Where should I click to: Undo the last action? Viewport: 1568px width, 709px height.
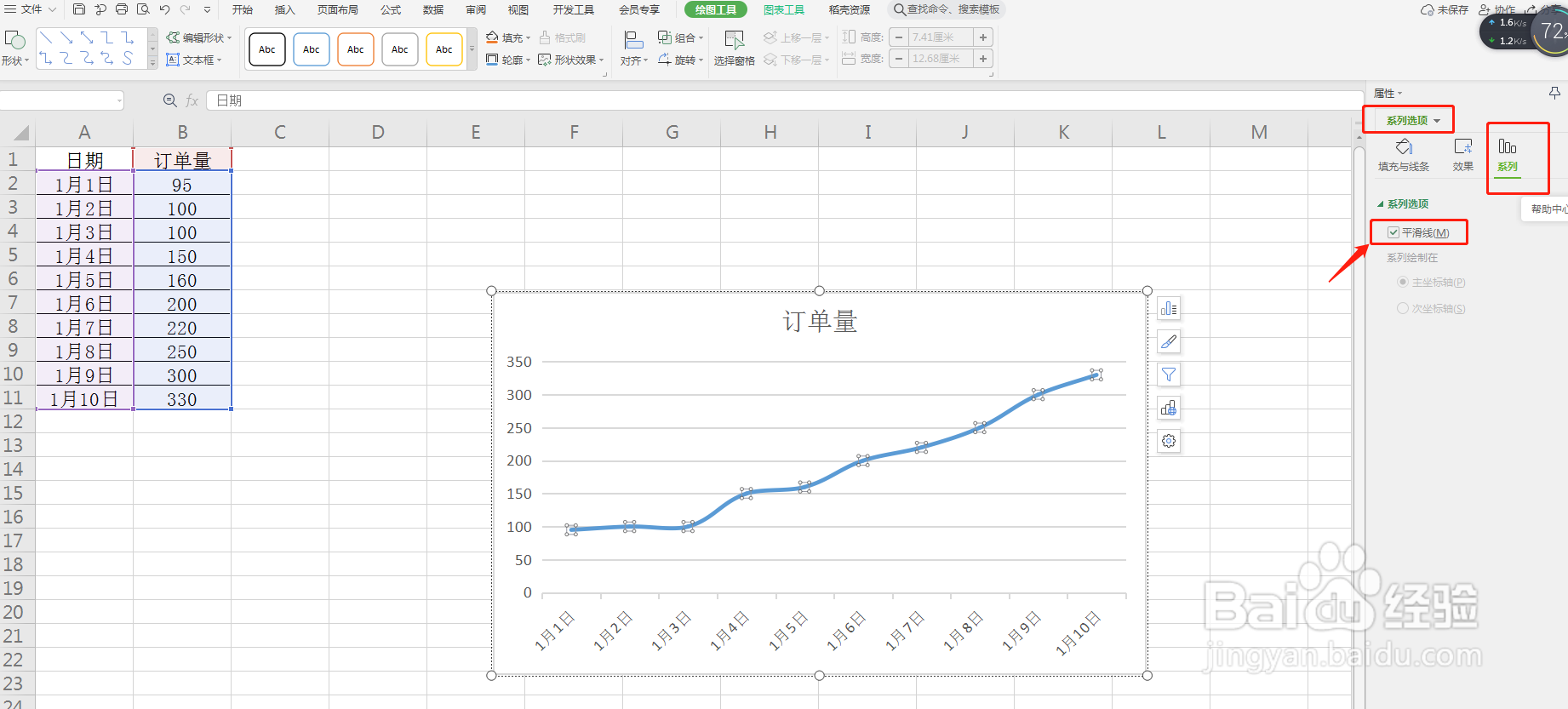pos(164,9)
